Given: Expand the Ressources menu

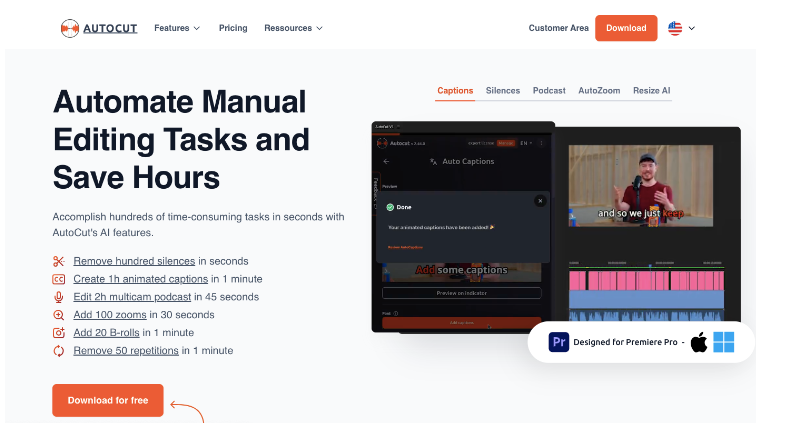Looking at the screenshot, I should click(293, 28).
